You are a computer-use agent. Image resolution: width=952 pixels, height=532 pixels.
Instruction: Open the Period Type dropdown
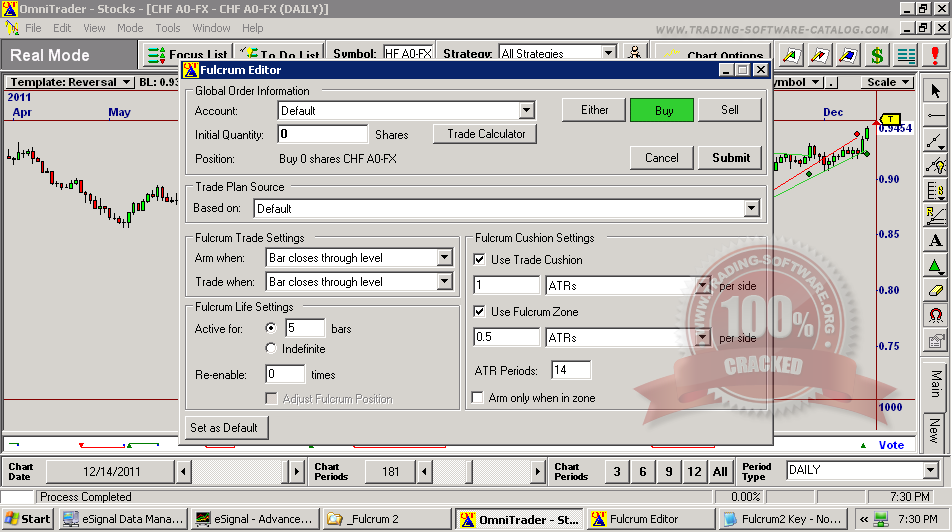[929, 470]
